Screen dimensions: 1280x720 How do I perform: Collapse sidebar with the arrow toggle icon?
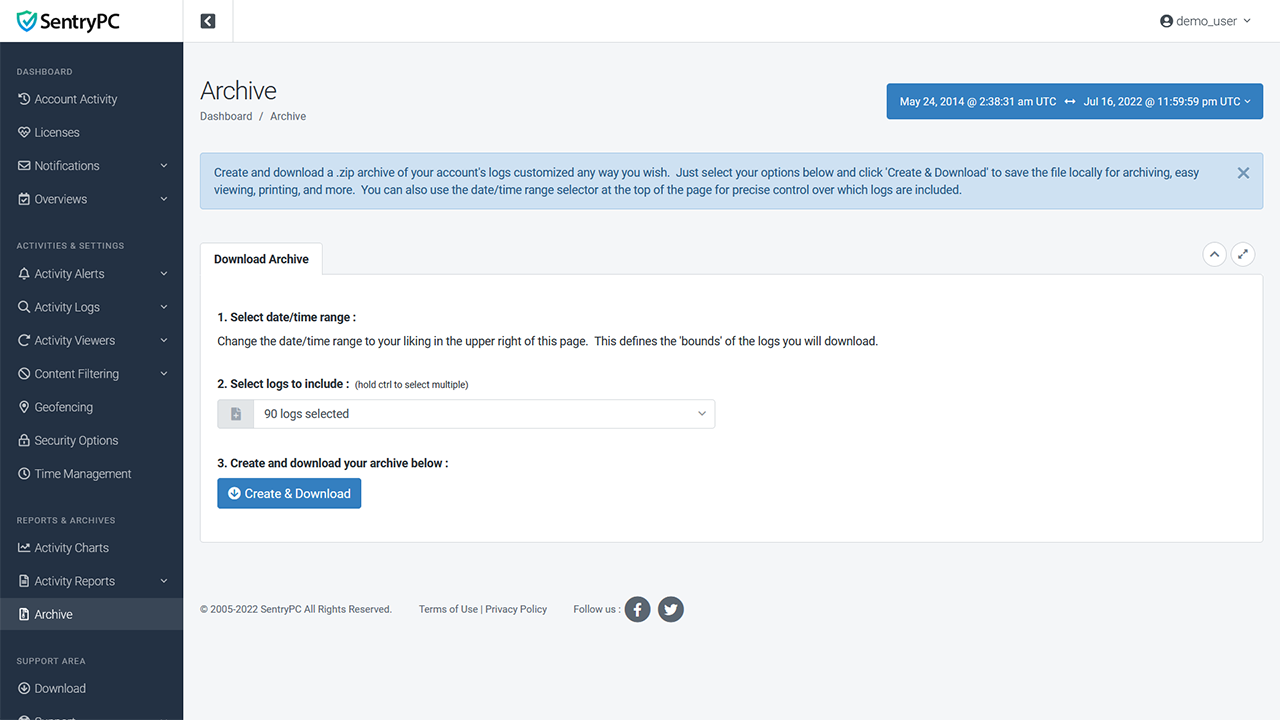(208, 21)
